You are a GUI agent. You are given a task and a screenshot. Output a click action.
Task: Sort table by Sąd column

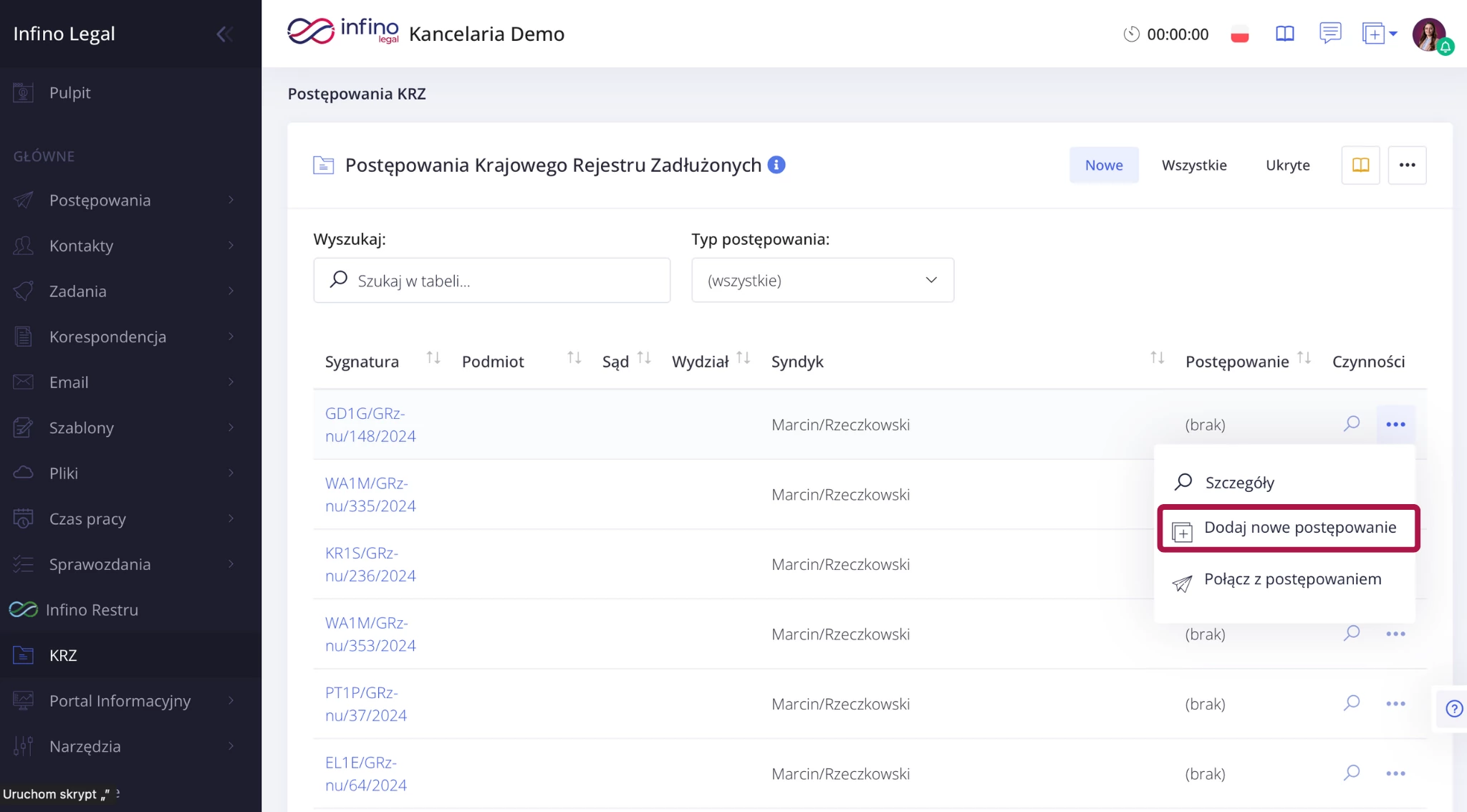(644, 358)
